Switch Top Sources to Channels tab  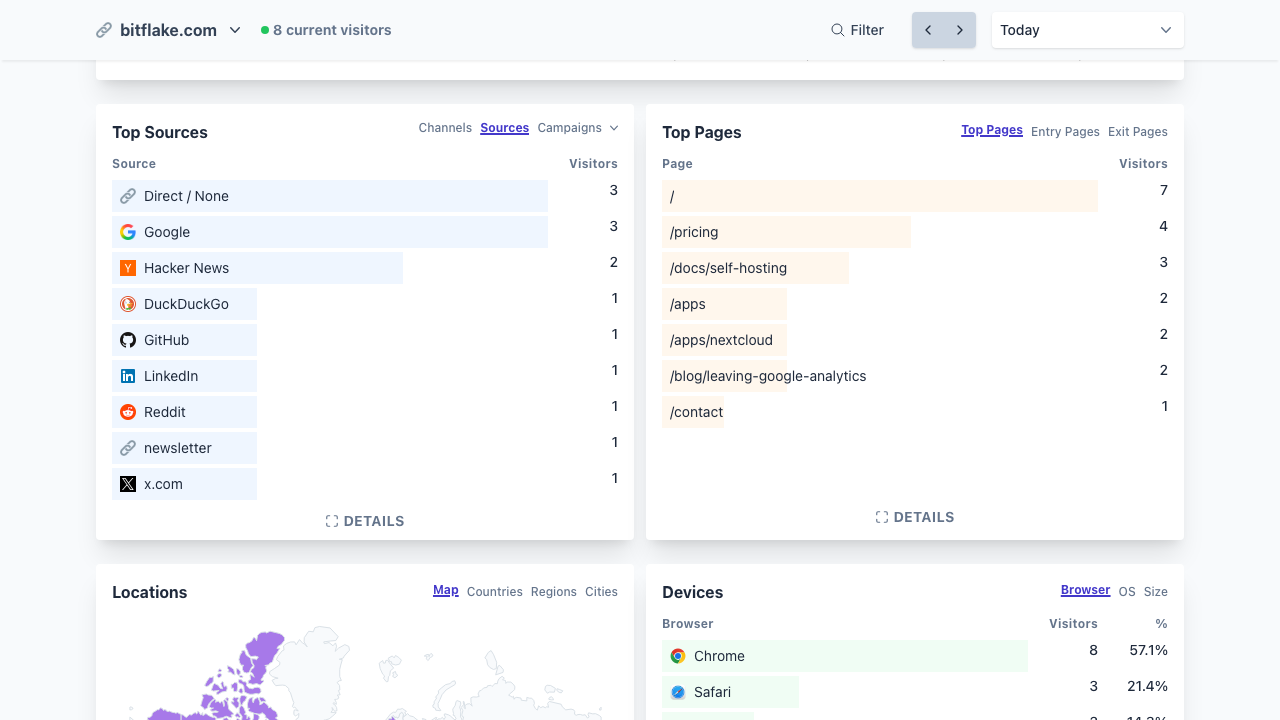coord(445,128)
